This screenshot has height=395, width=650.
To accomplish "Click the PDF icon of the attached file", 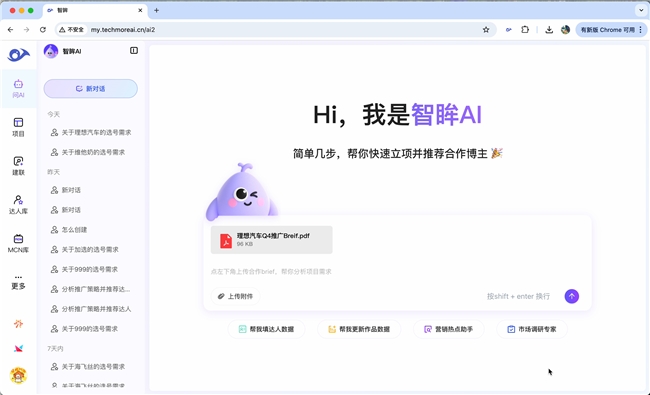I will (226, 240).
